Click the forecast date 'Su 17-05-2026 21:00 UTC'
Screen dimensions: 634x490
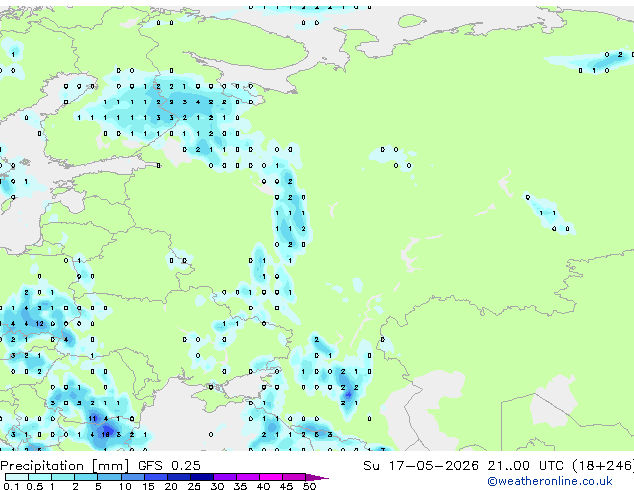click(x=463, y=466)
